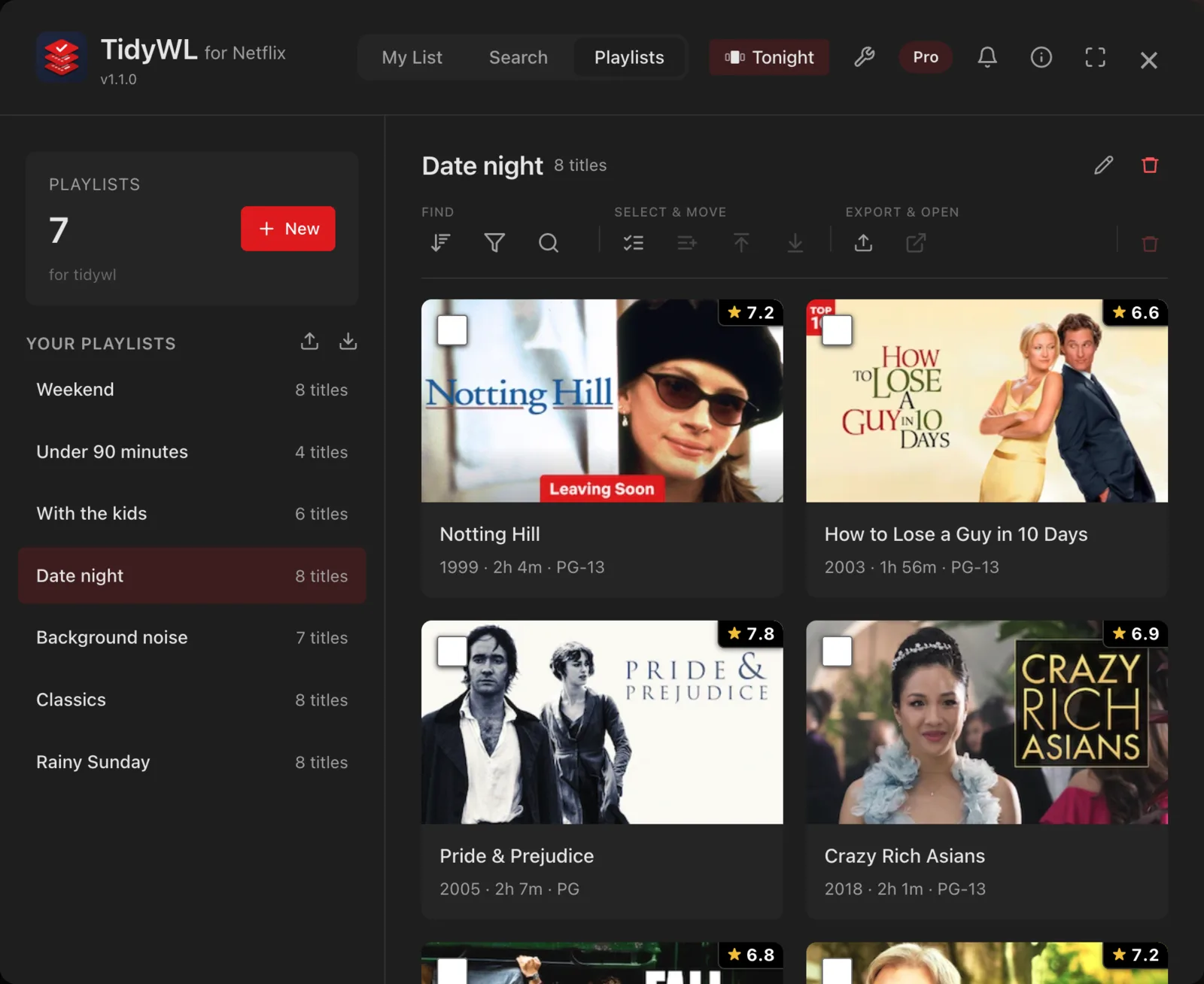Delete the Date night playlist via header trash
This screenshot has width=1204, height=984.
(x=1150, y=165)
